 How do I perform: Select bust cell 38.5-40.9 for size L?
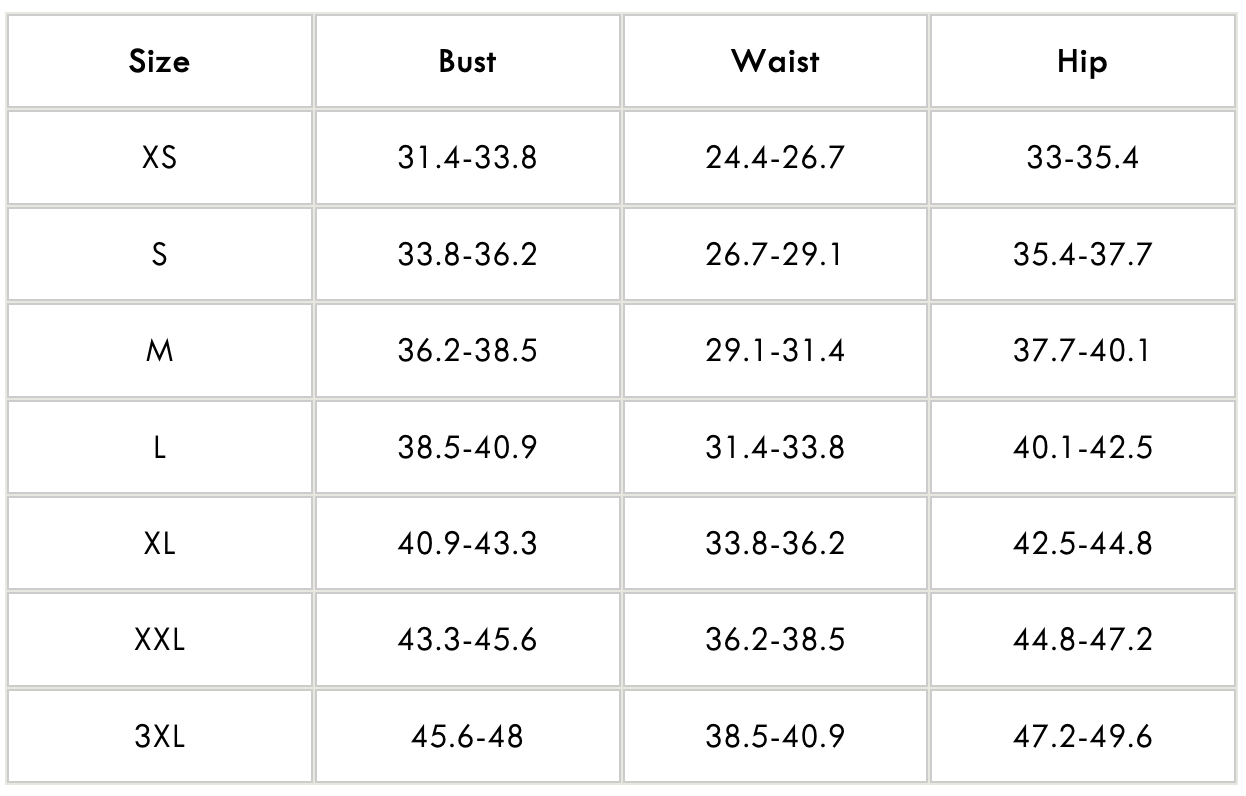click(467, 447)
